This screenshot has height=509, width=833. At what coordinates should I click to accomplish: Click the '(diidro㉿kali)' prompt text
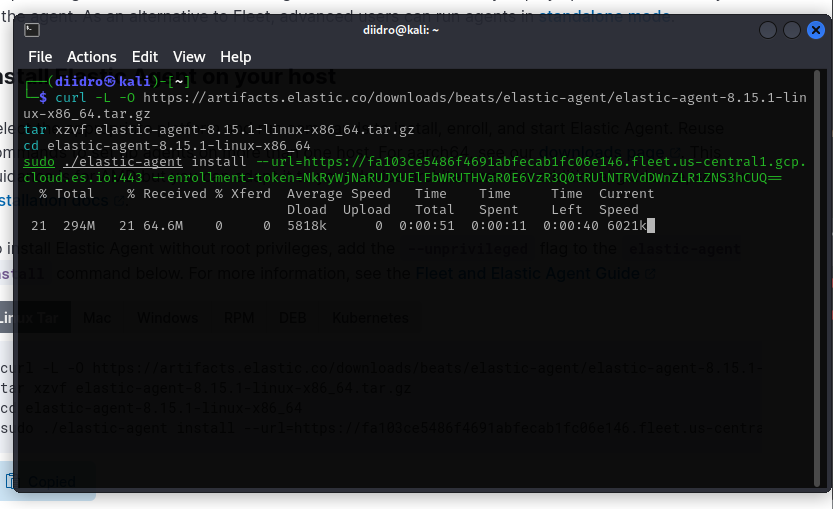[103, 81]
